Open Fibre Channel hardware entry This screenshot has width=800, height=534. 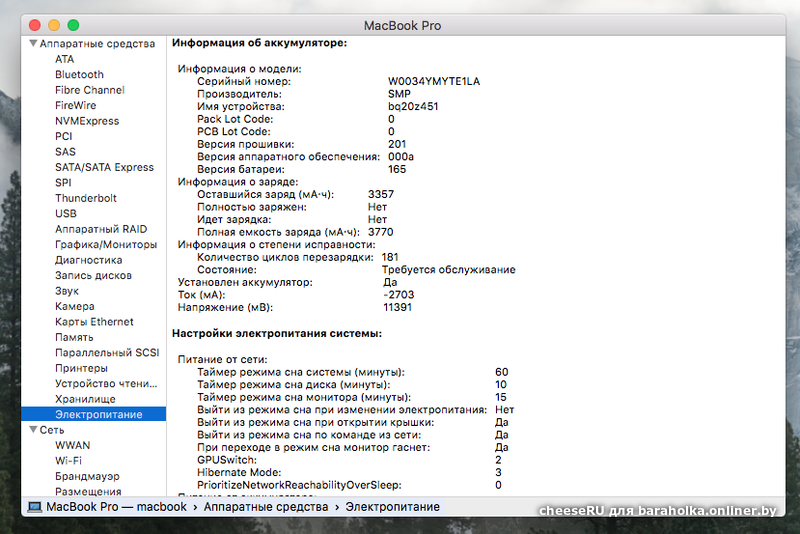click(x=90, y=90)
